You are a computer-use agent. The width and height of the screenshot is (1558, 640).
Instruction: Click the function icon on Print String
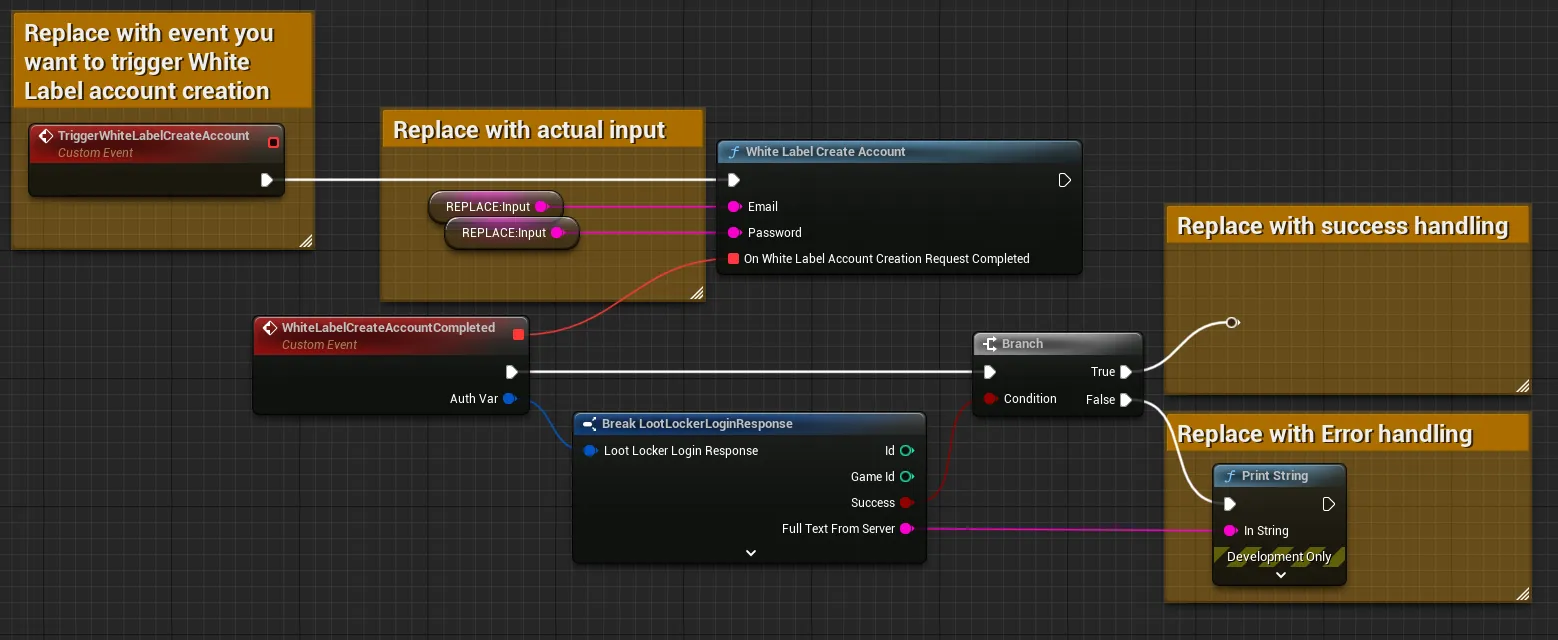point(1230,476)
